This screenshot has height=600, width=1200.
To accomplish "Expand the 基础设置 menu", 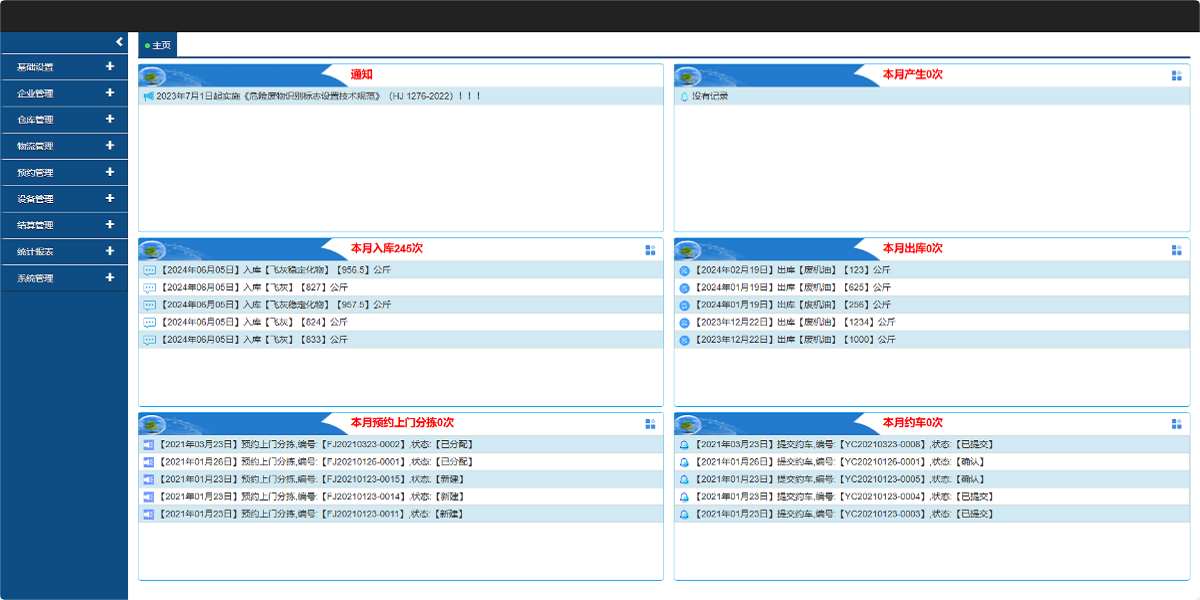I will coord(110,67).
